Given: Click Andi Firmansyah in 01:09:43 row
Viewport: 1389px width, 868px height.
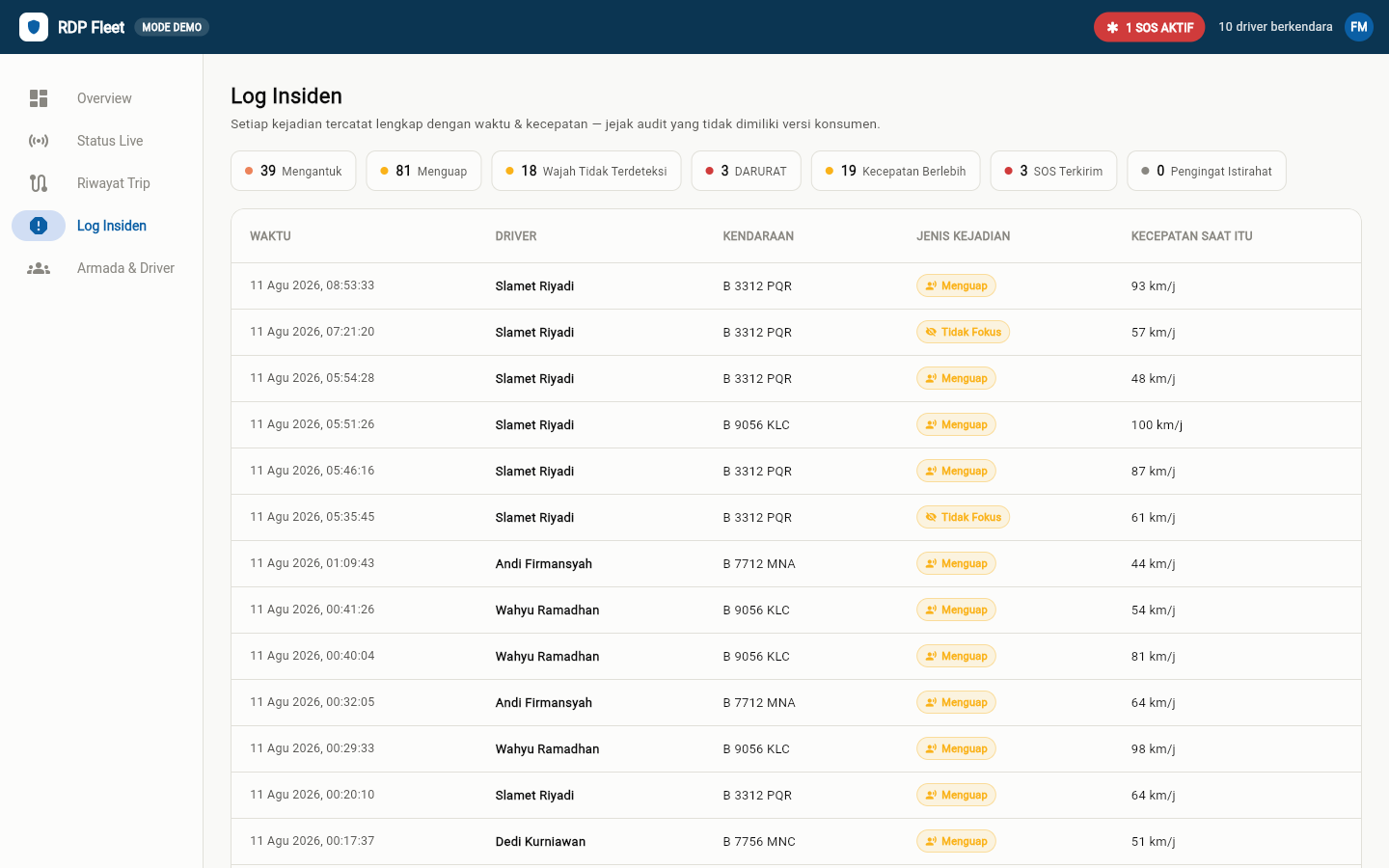Looking at the screenshot, I should [544, 563].
